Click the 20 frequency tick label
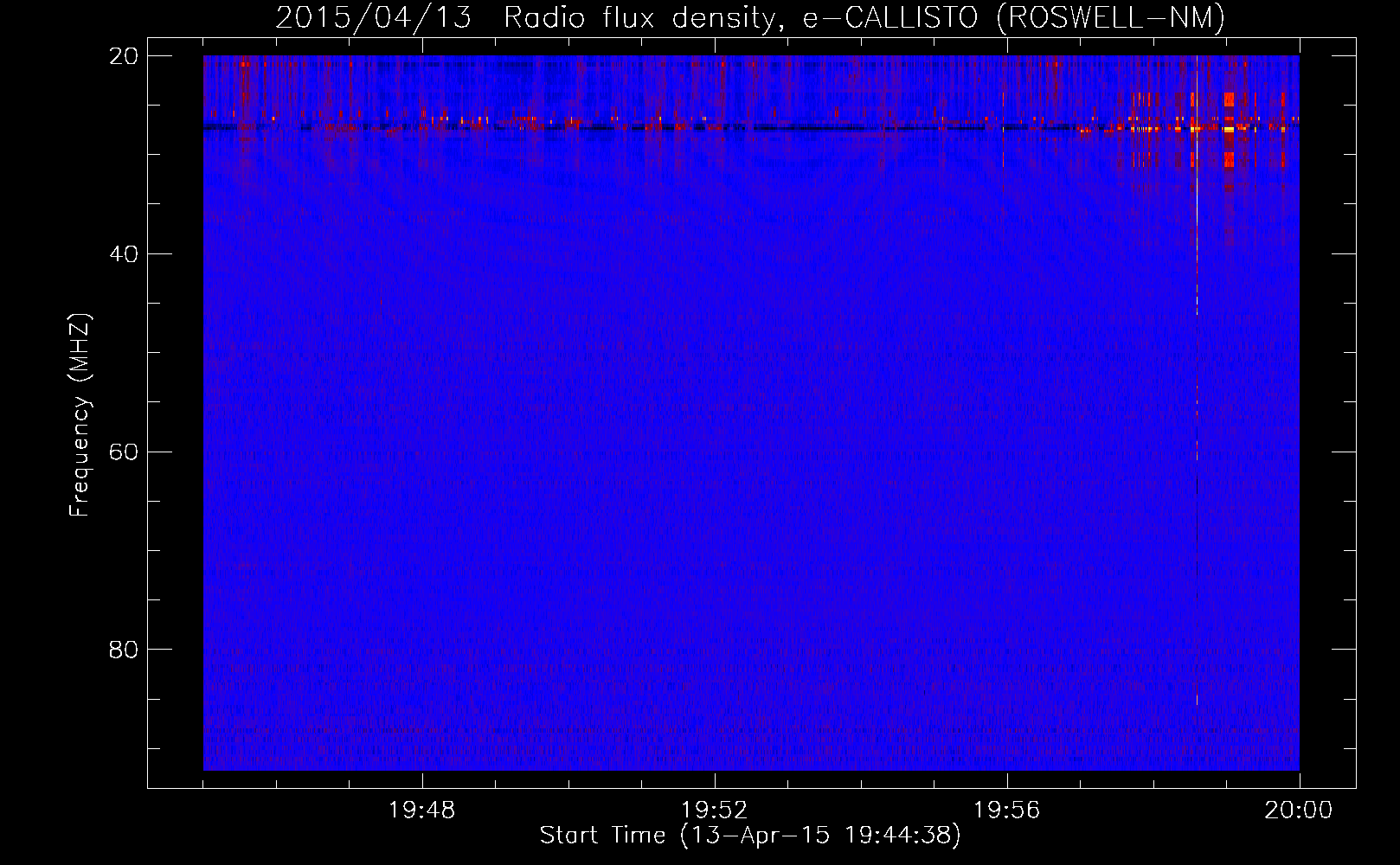Image resolution: width=1400 pixels, height=865 pixels. click(124, 56)
